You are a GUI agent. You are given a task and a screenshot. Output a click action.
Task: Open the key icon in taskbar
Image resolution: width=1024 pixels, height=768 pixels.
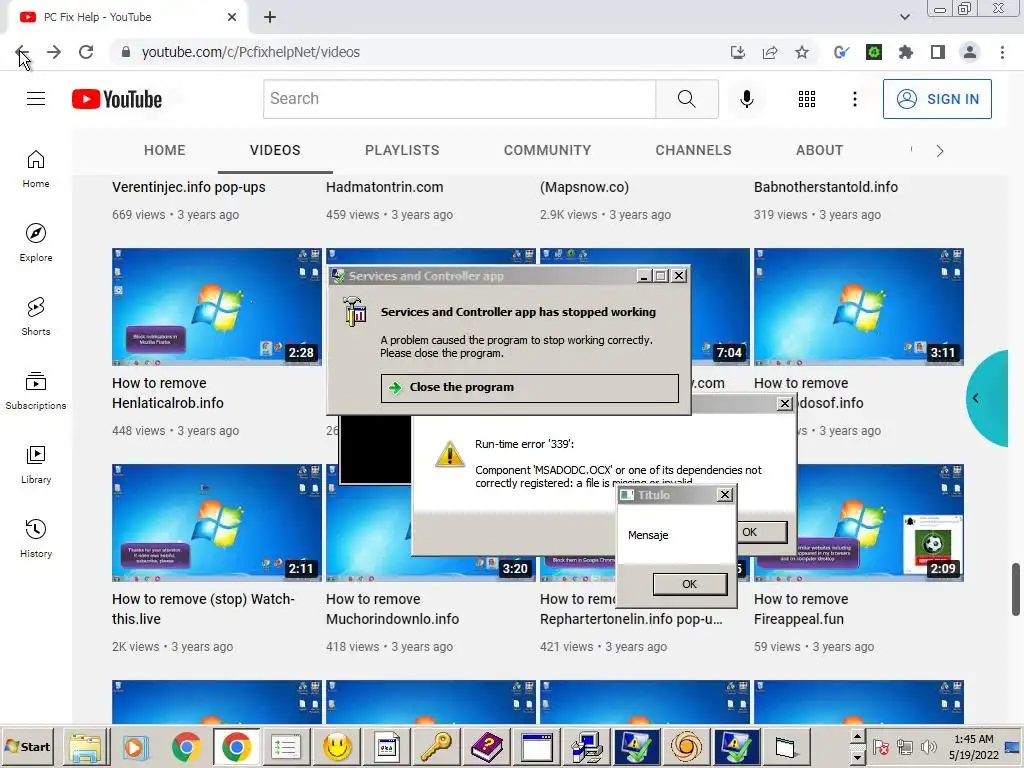(x=436, y=747)
